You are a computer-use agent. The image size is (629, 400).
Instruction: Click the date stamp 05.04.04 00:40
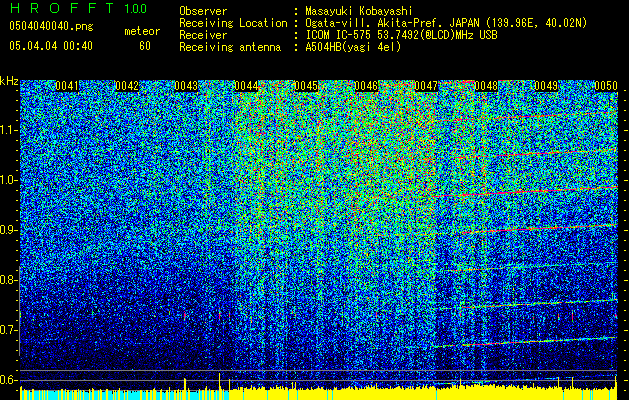point(51,46)
